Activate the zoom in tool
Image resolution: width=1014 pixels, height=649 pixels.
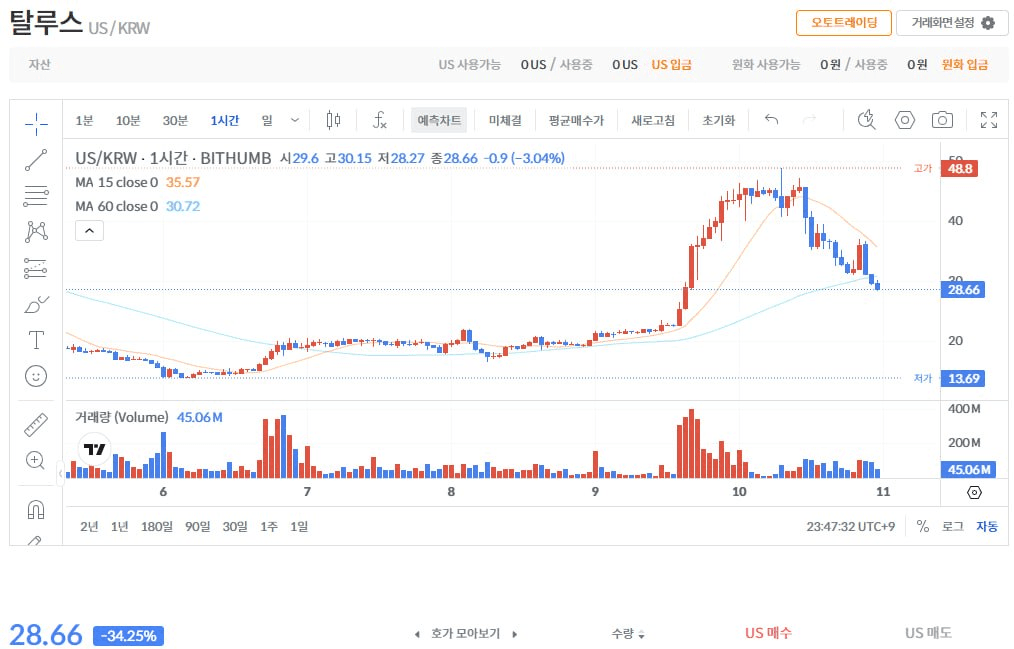36,460
